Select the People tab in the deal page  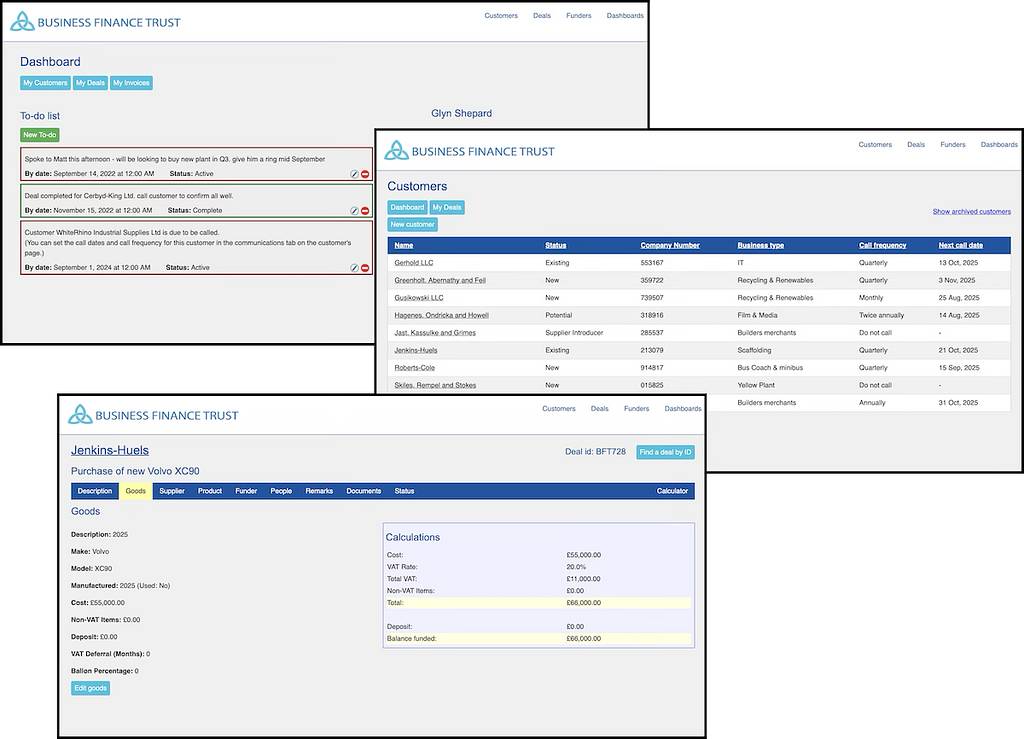click(281, 491)
